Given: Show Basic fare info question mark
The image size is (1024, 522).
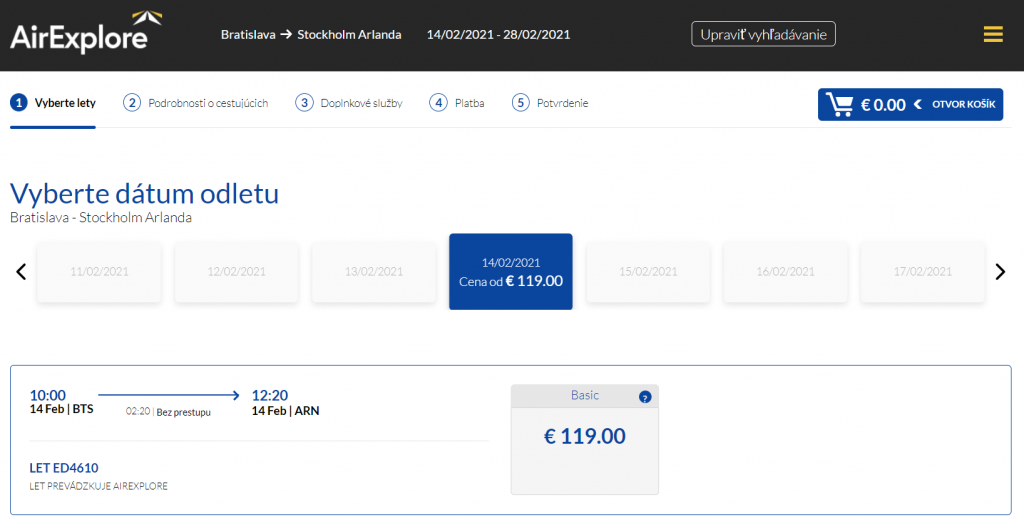Looking at the screenshot, I should point(645,397).
